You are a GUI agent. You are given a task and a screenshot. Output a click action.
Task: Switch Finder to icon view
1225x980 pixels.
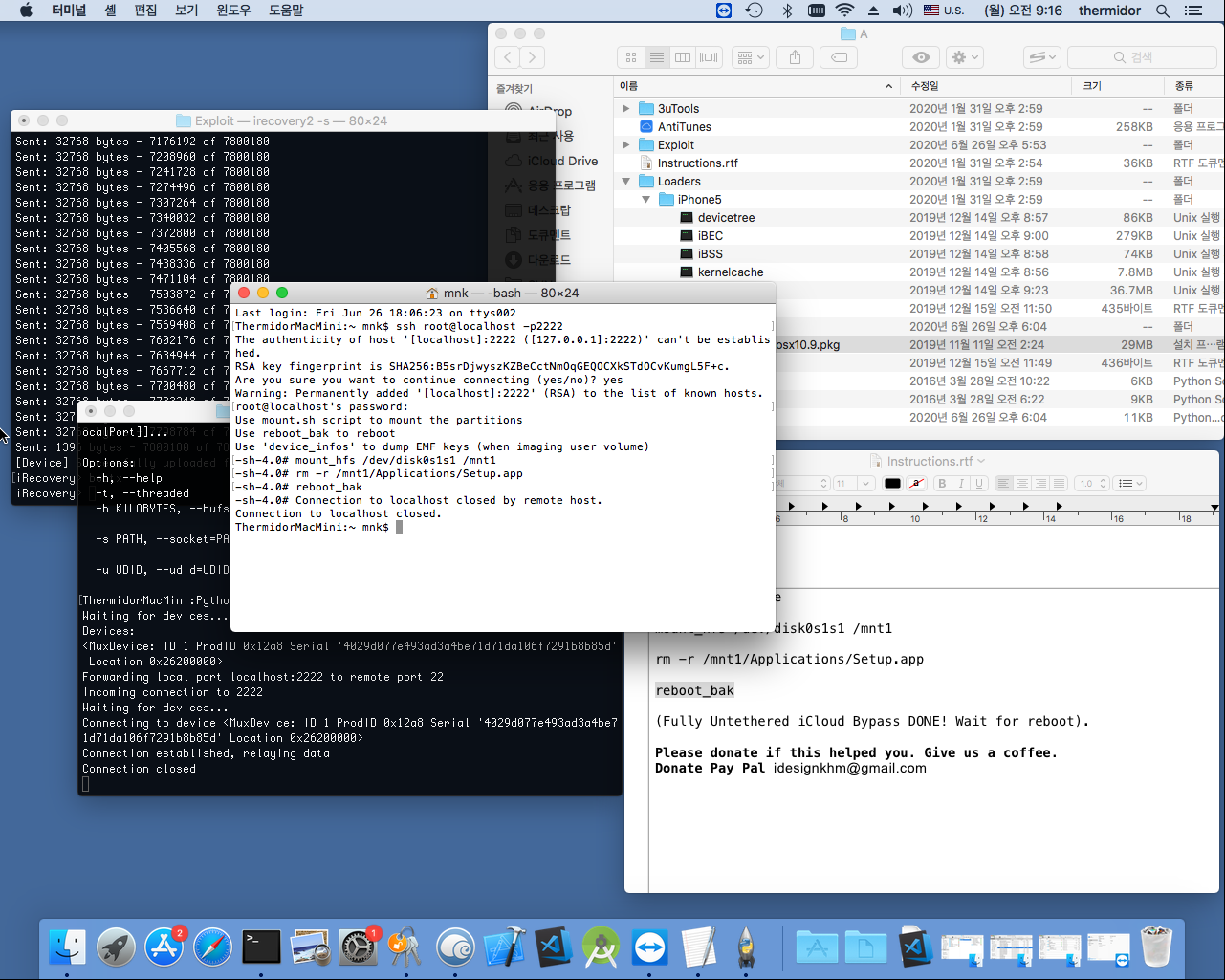[x=631, y=57]
